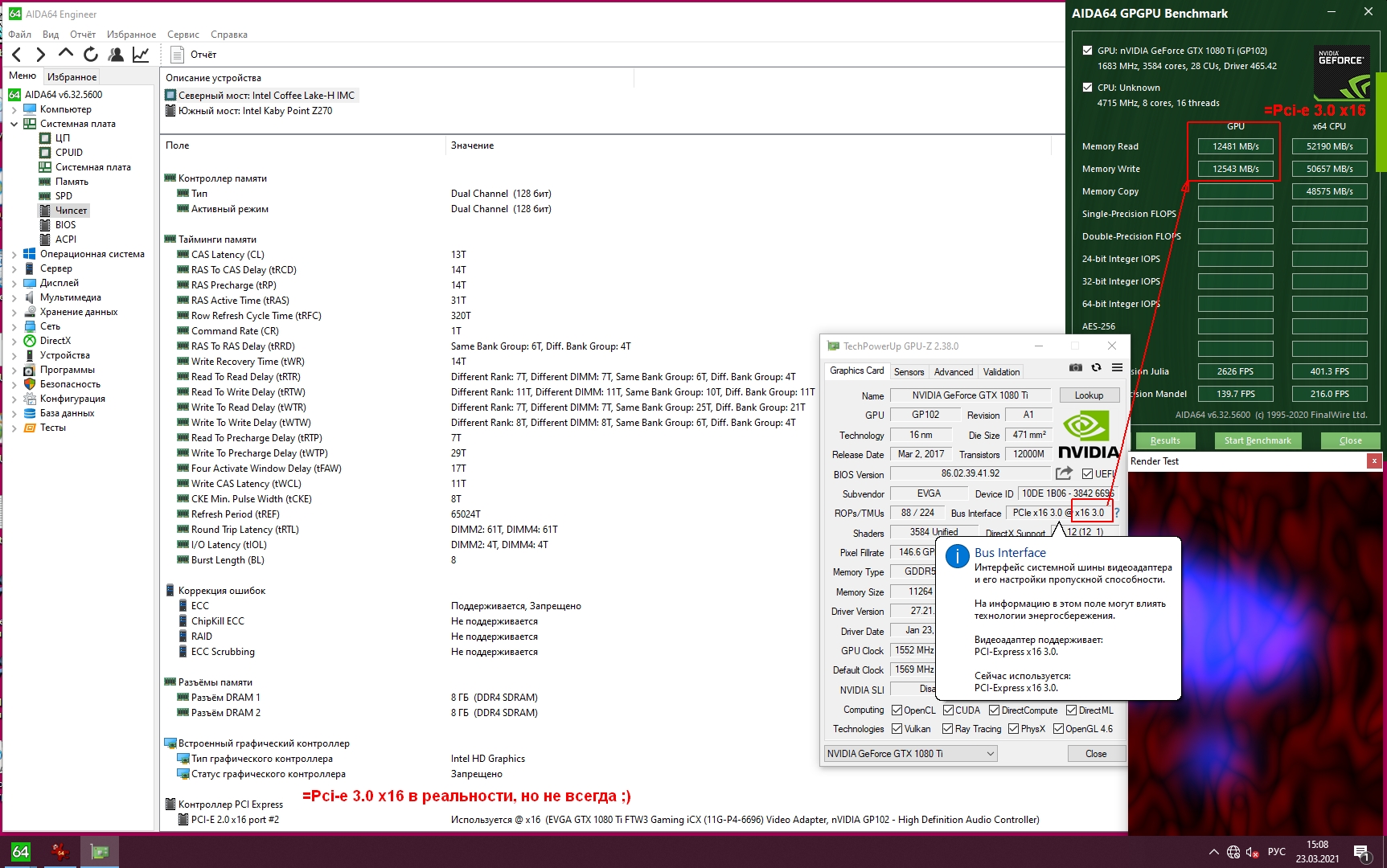The width and height of the screenshot is (1387, 868).
Task: Select the Северный мост Intel Coffee Lake-H entry
Action: [x=260, y=96]
